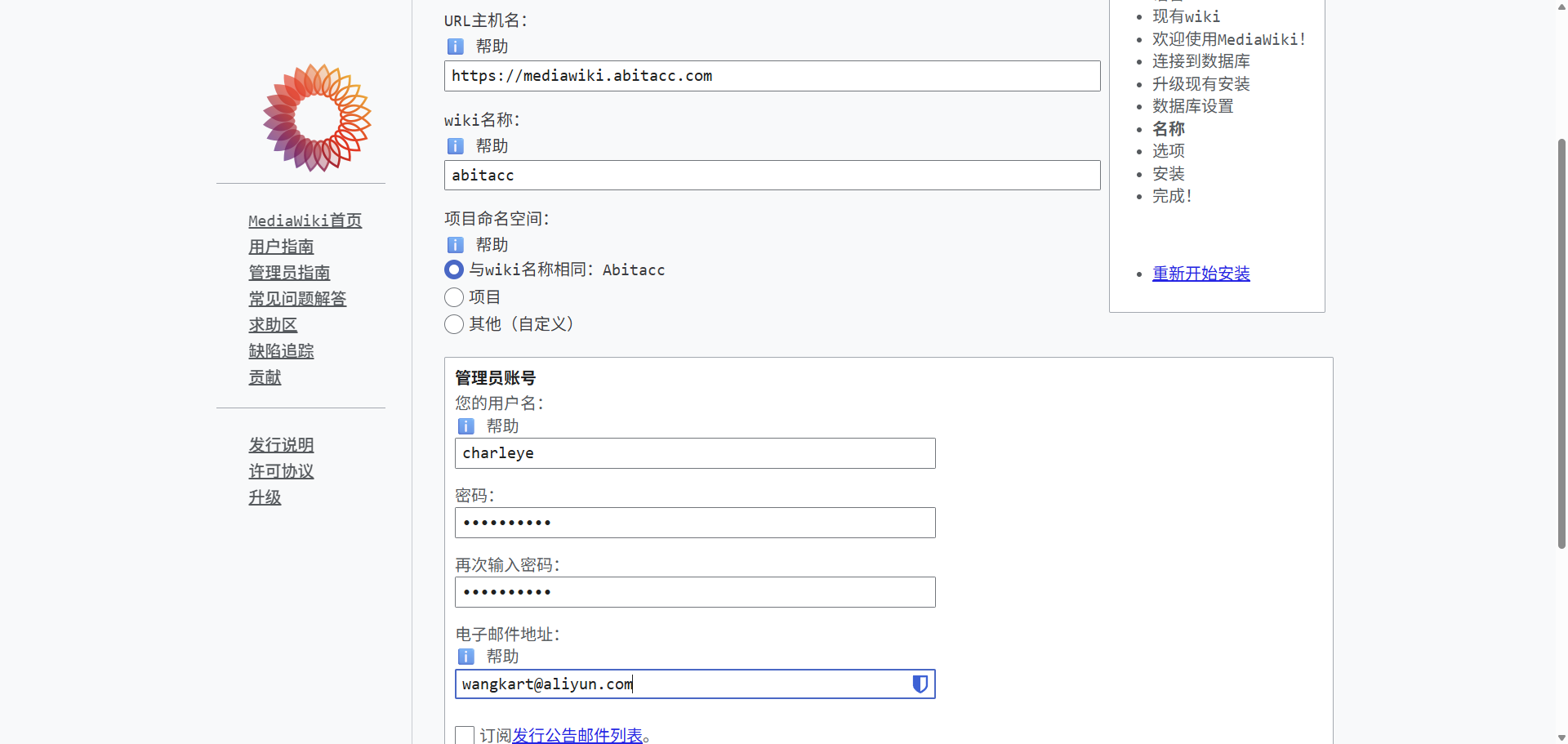1568x744 pixels.
Task: Click the help icon under 电子邮件地址
Action: [x=466, y=657]
